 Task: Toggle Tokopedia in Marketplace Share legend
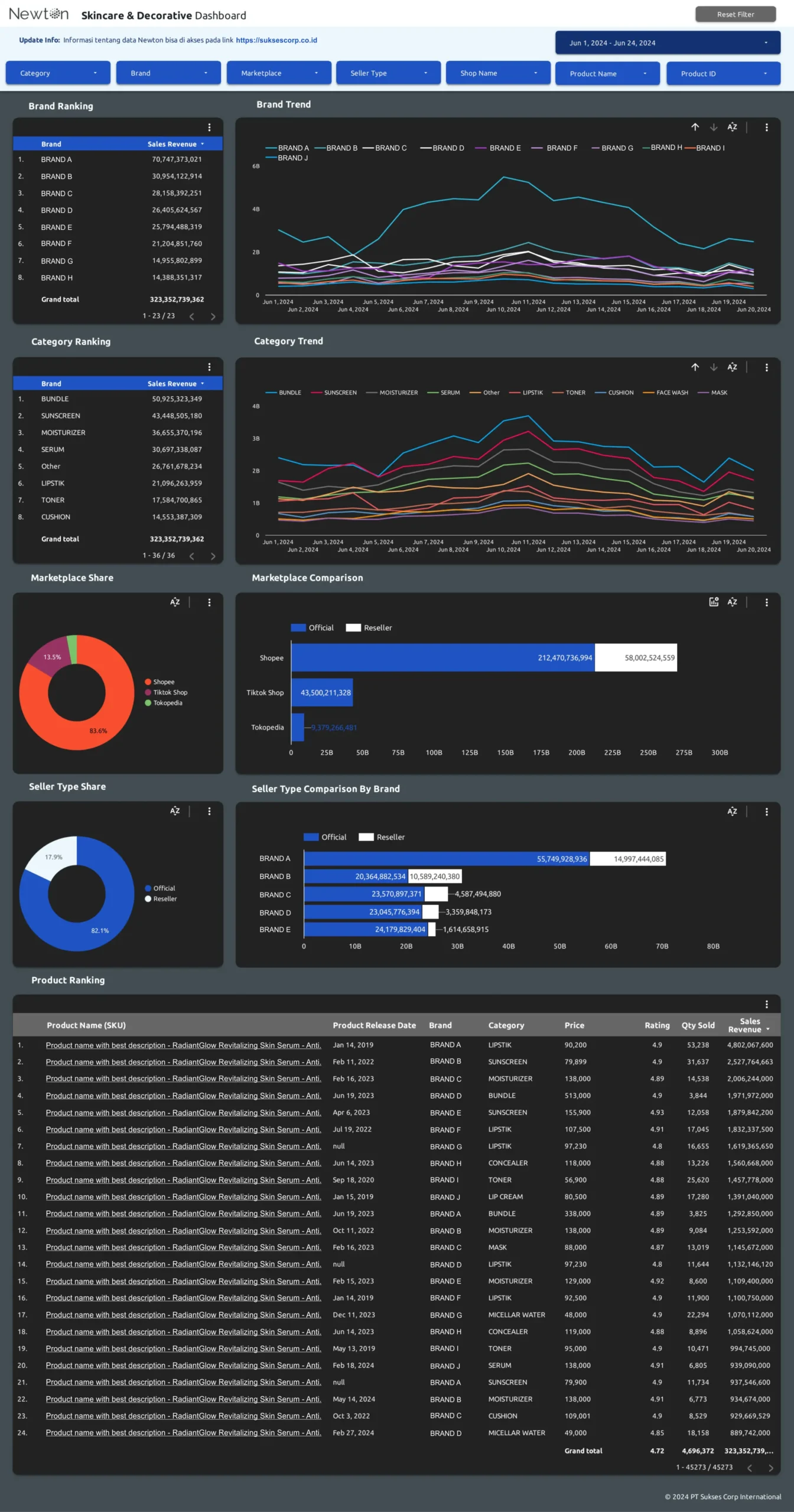[x=164, y=703]
